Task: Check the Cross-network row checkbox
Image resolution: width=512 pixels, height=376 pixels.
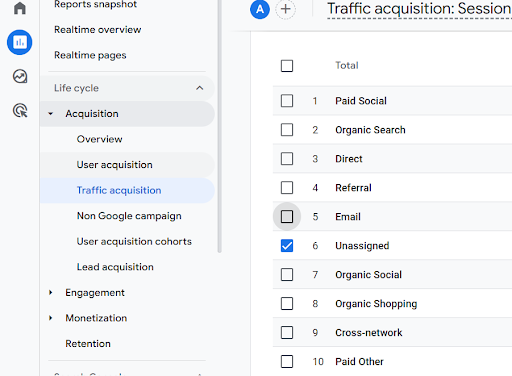Action: point(287,333)
